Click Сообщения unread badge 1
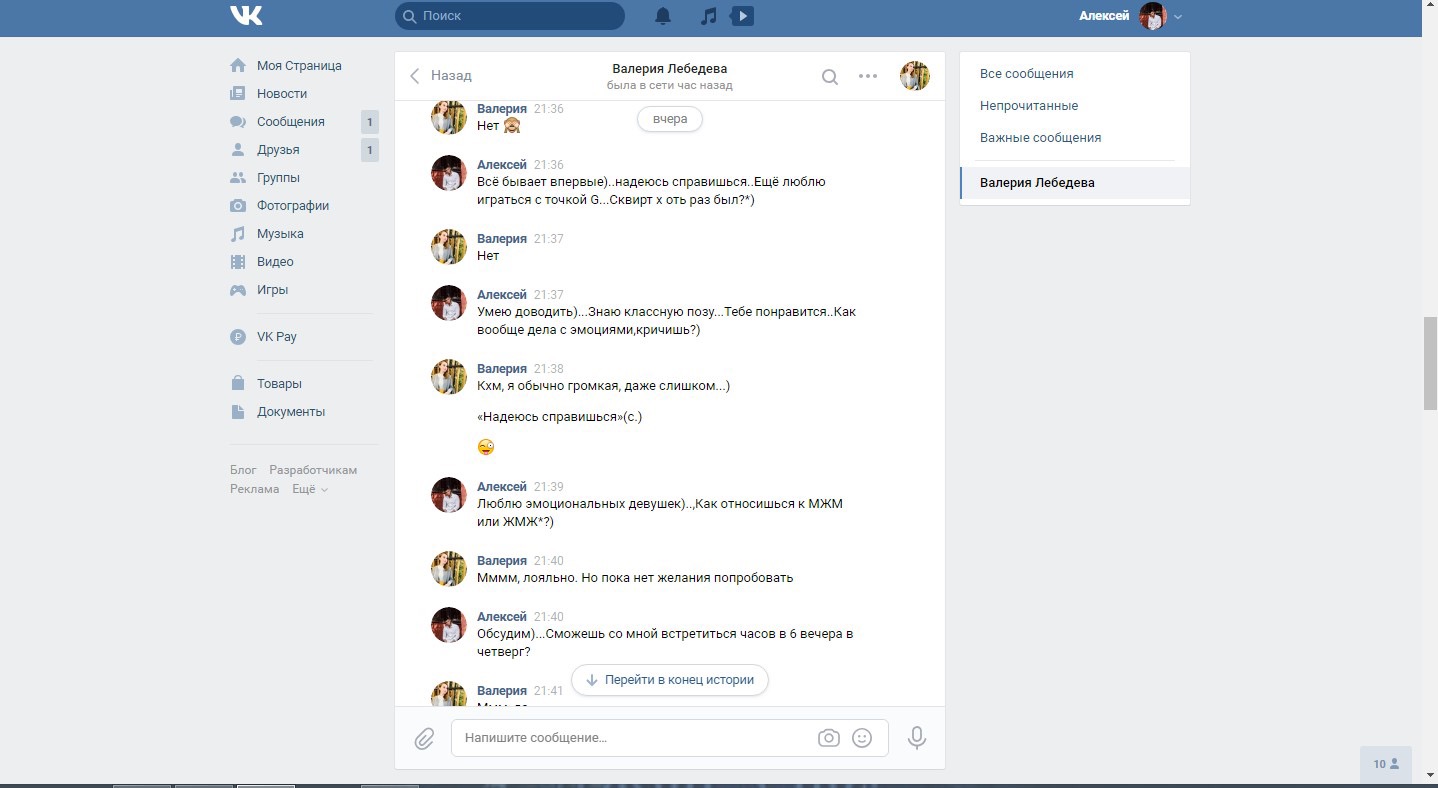 tap(370, 122)
